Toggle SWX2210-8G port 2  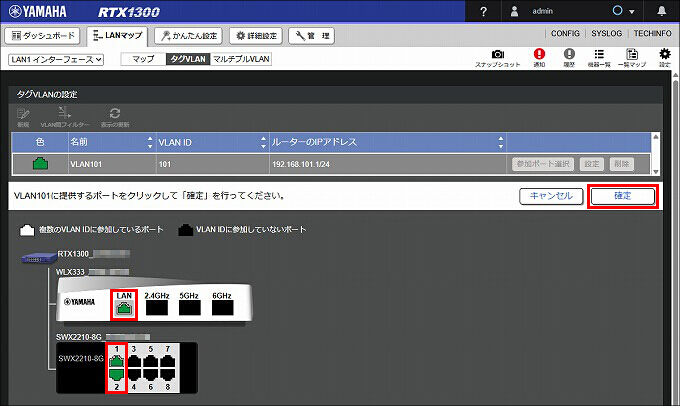(x=117, y=374)
